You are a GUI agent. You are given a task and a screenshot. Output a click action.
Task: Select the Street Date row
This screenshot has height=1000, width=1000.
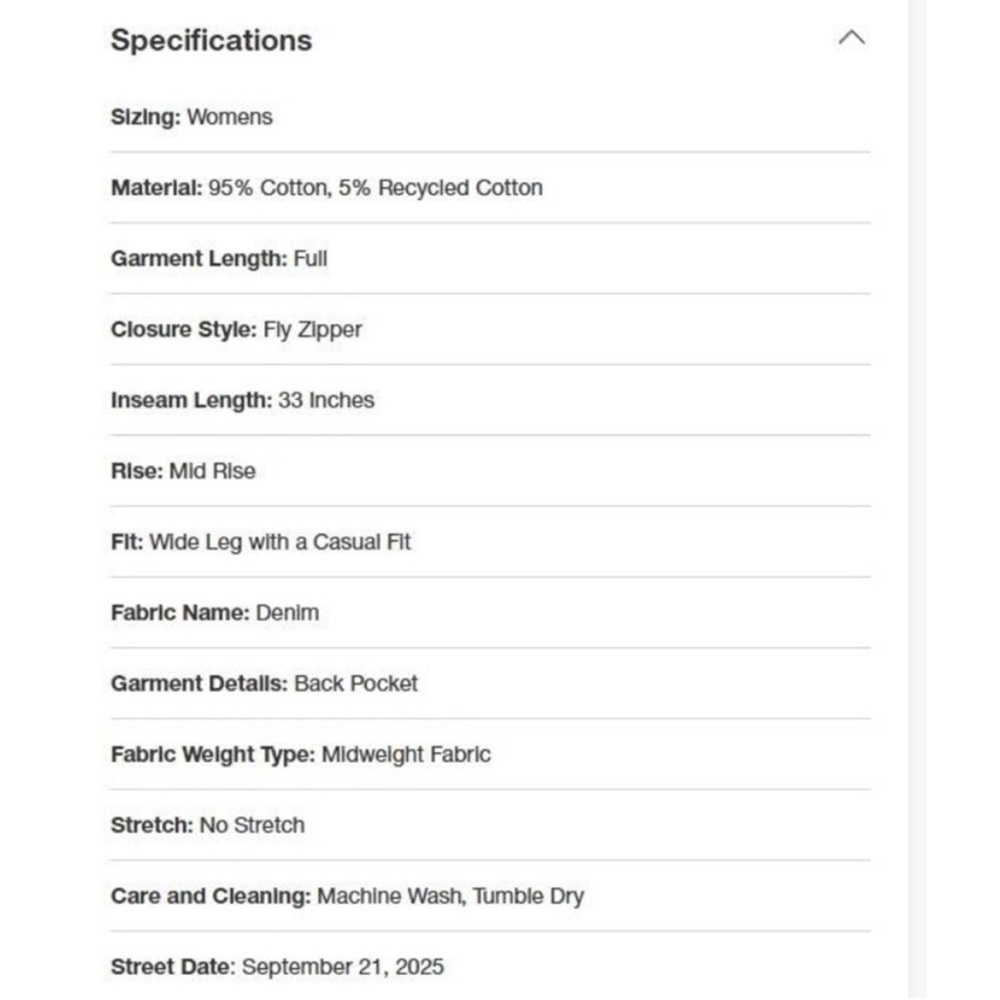(x=490, y=966)
